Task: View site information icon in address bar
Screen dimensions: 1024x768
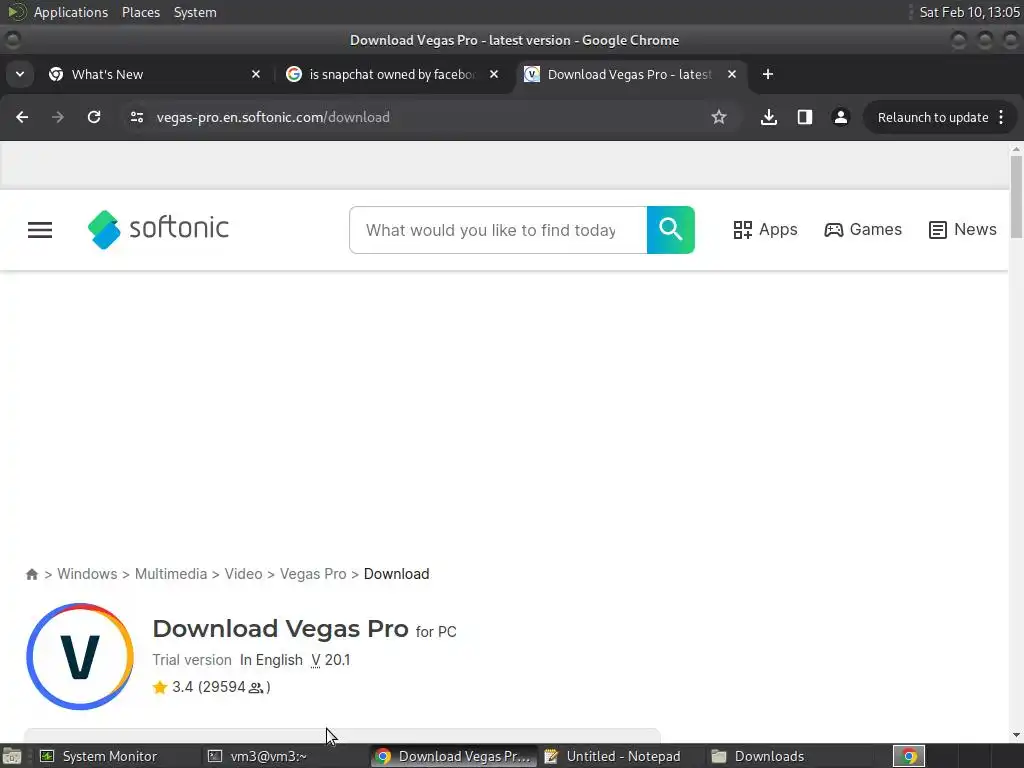Action: tap(136, 118)
